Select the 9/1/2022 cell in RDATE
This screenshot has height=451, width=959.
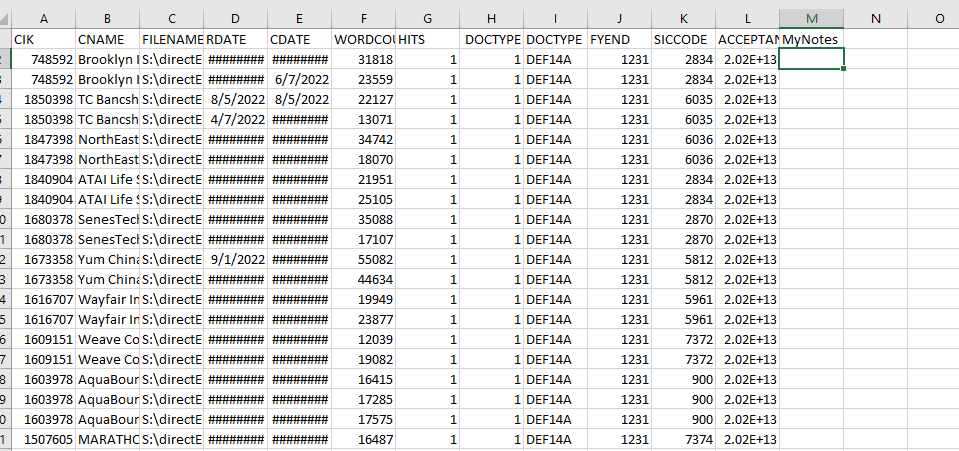pyautogui.click(x=235, y=259)
